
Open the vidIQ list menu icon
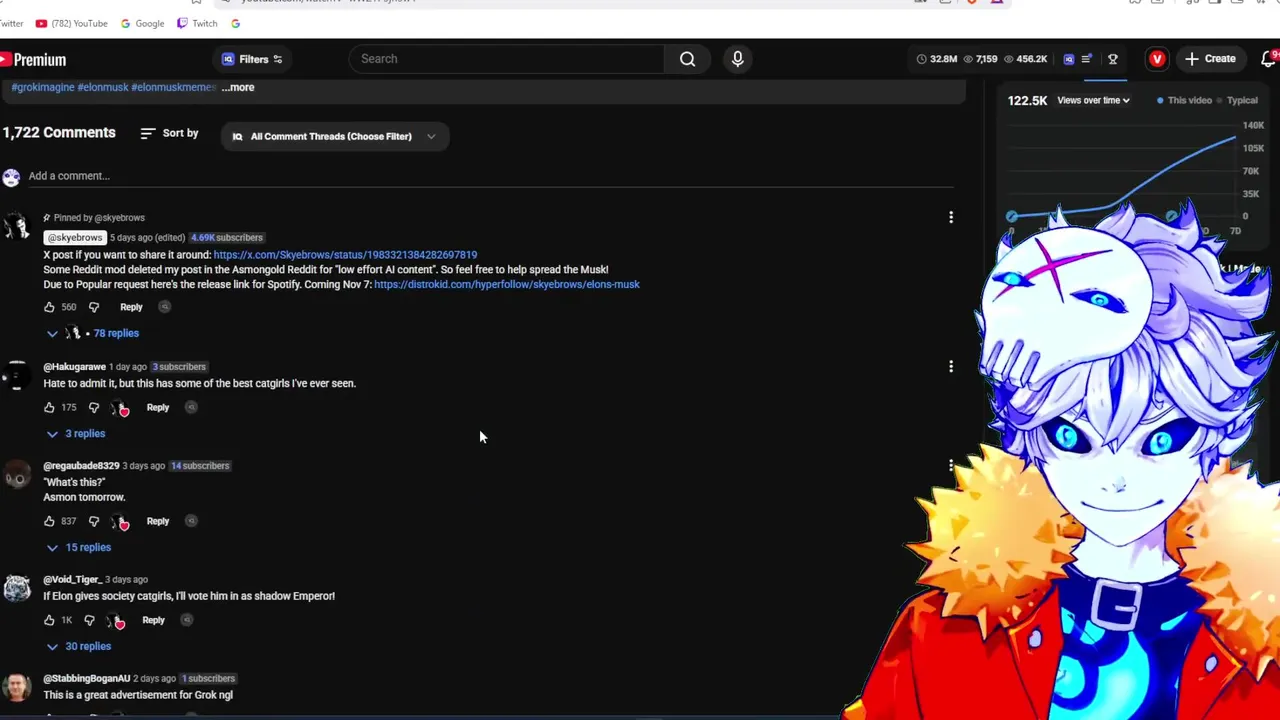click(1087, 59)
